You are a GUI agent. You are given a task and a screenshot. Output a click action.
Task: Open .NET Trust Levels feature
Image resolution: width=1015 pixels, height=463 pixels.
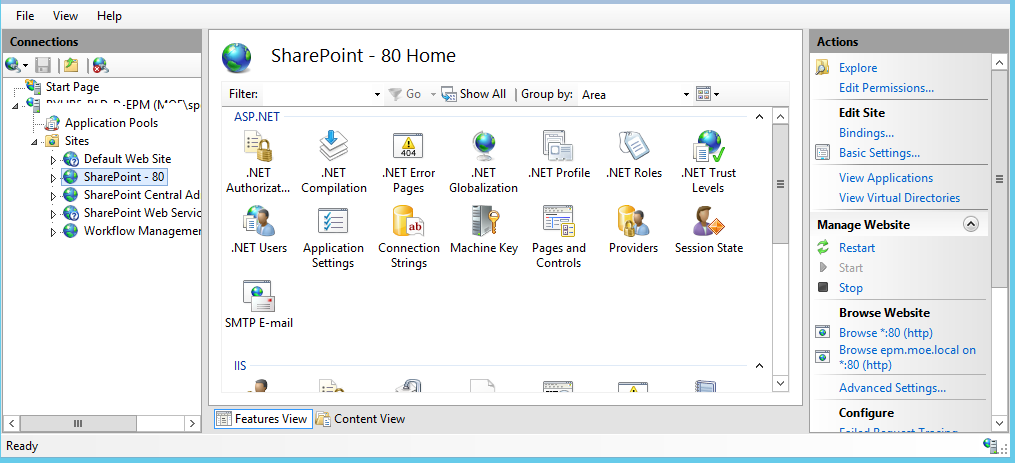[x=709, y=146]
